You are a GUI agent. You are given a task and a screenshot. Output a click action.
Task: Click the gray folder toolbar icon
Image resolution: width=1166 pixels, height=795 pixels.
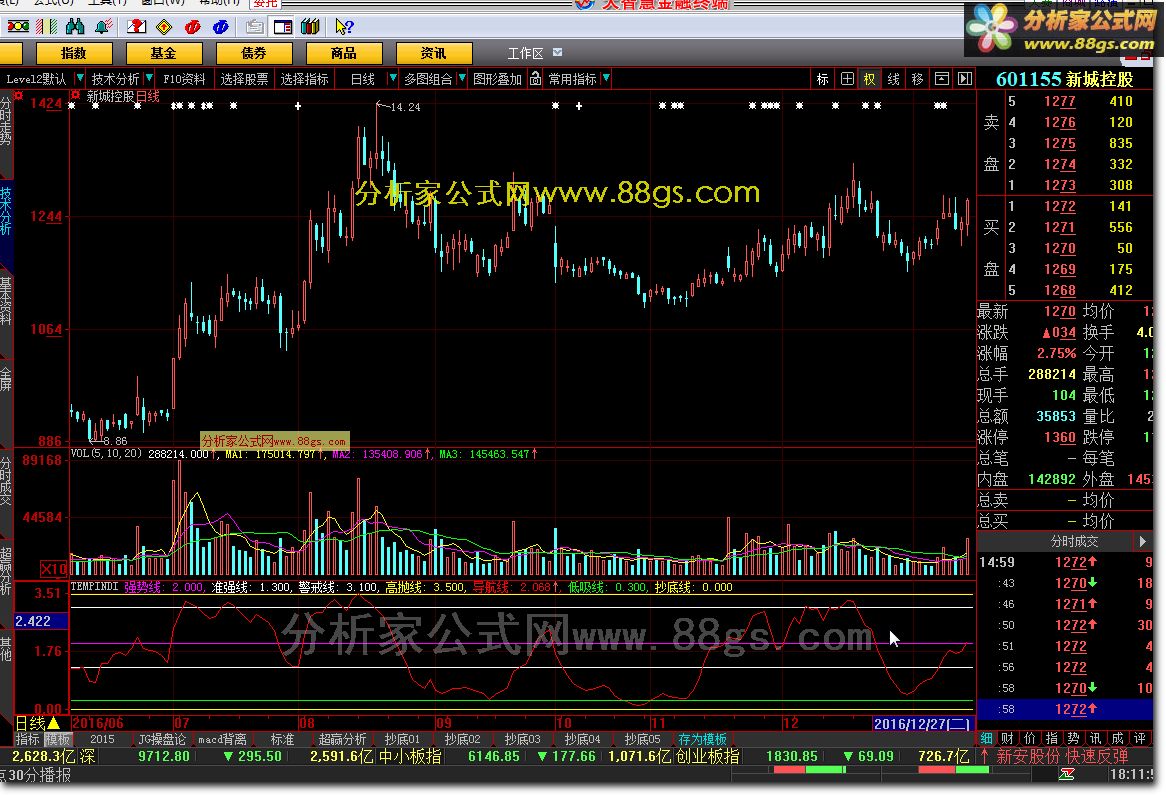pos(254,28)
